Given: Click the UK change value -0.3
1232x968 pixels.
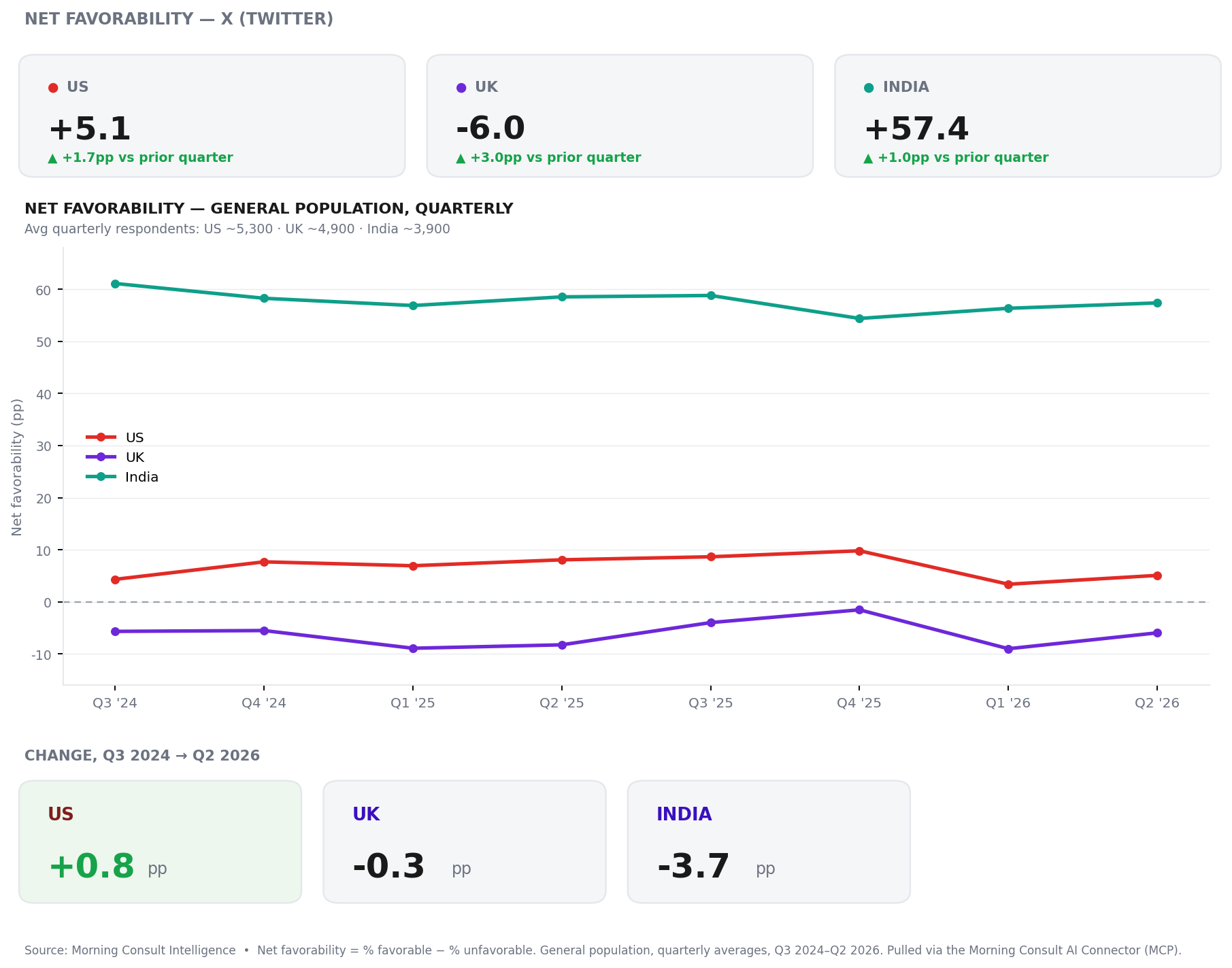Looking at the screenshot, I should click(388, 867).
